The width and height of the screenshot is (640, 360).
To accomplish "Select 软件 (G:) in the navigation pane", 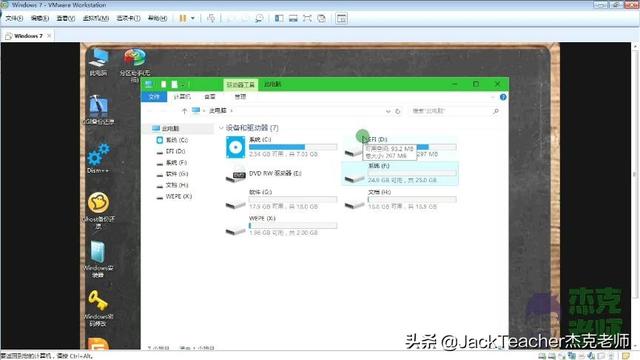I will (x=177, y=174).
